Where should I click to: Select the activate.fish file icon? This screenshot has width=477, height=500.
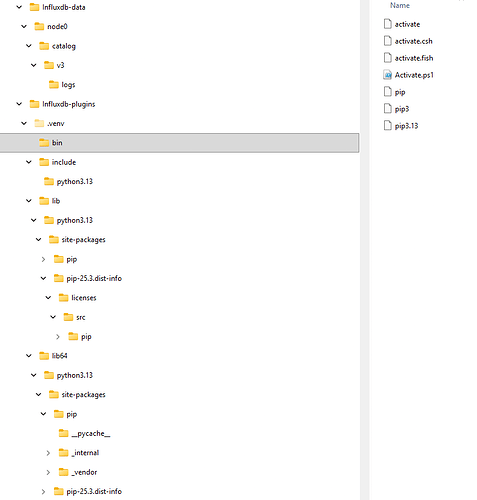click(x=387, y=58)
